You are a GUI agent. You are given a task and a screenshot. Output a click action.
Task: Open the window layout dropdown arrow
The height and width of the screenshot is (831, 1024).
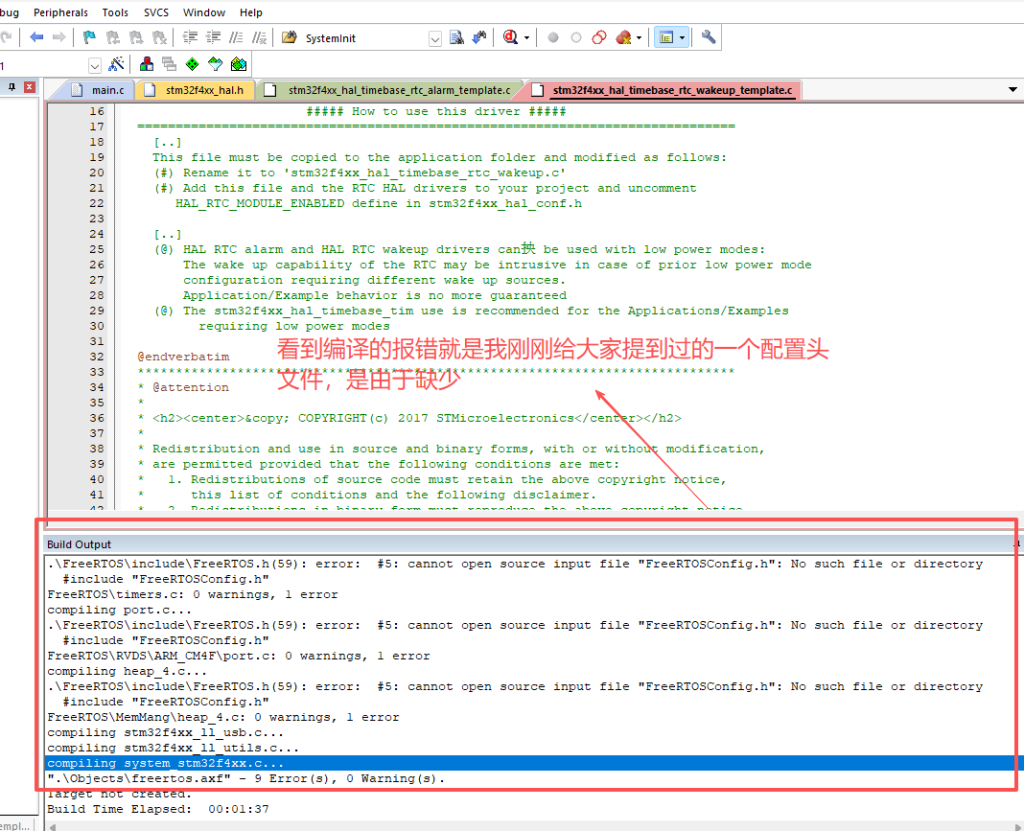(683, 38)
